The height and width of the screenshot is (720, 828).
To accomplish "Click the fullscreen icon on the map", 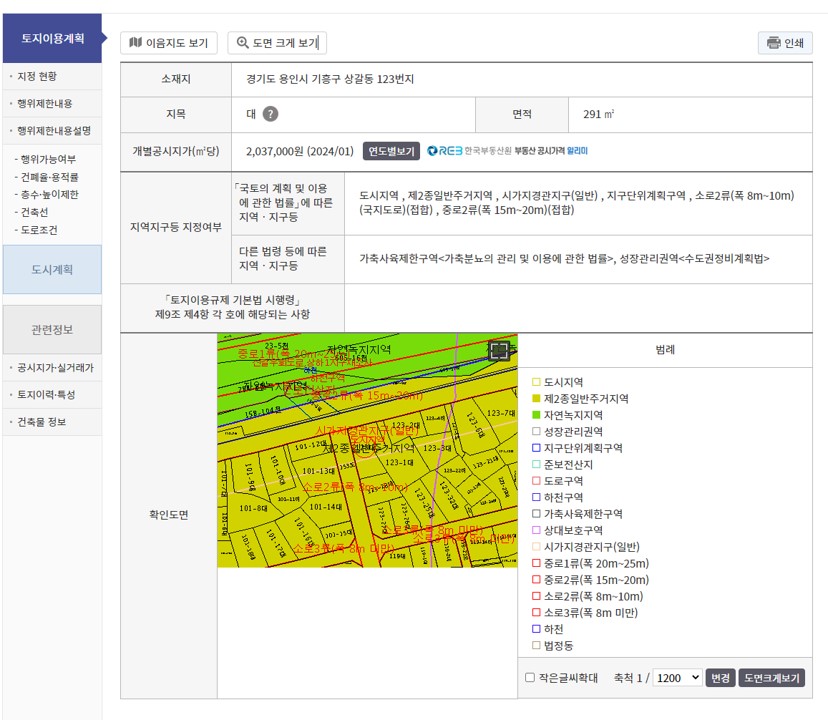I will 499,350.
